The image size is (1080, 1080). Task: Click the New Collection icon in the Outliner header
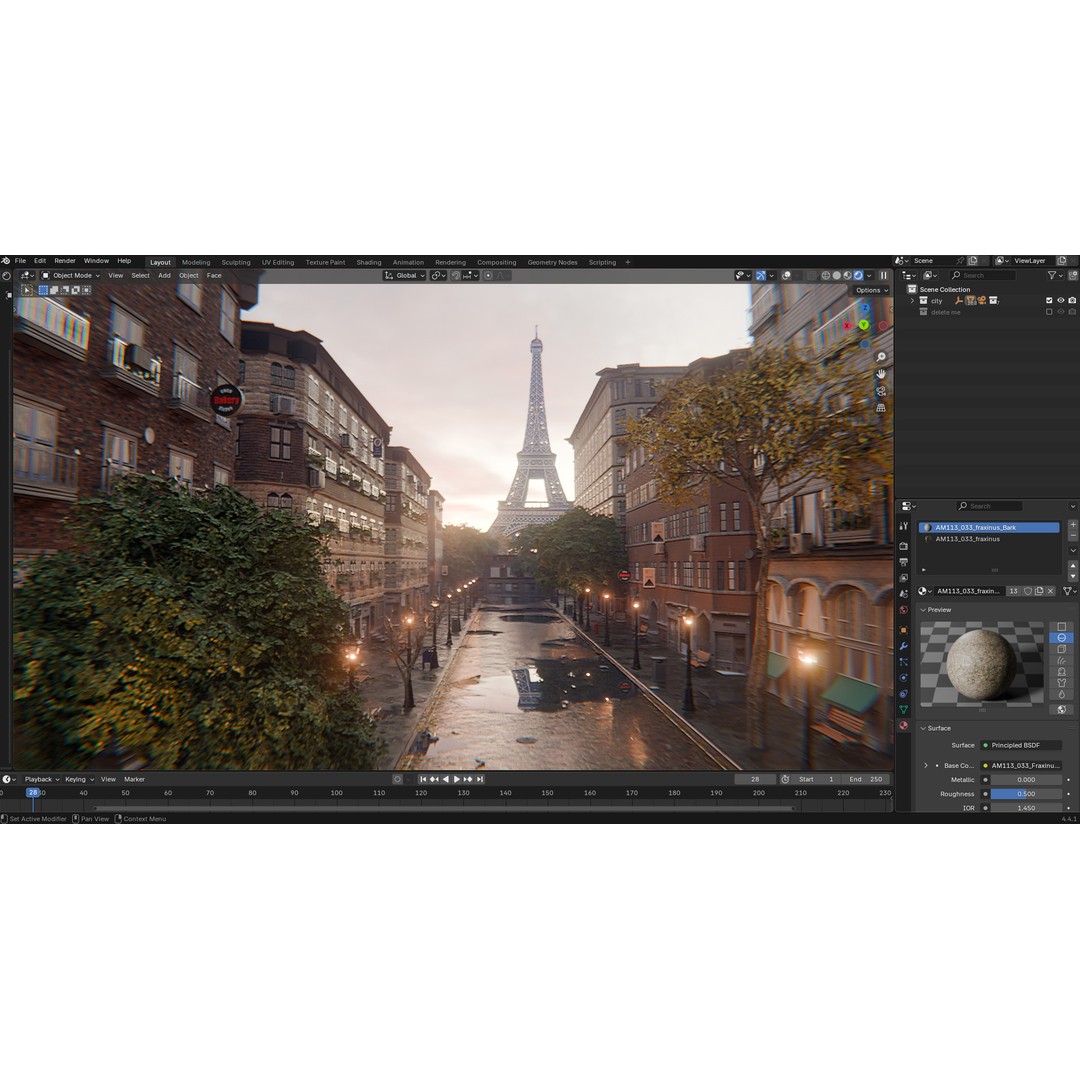[1072, 275]
